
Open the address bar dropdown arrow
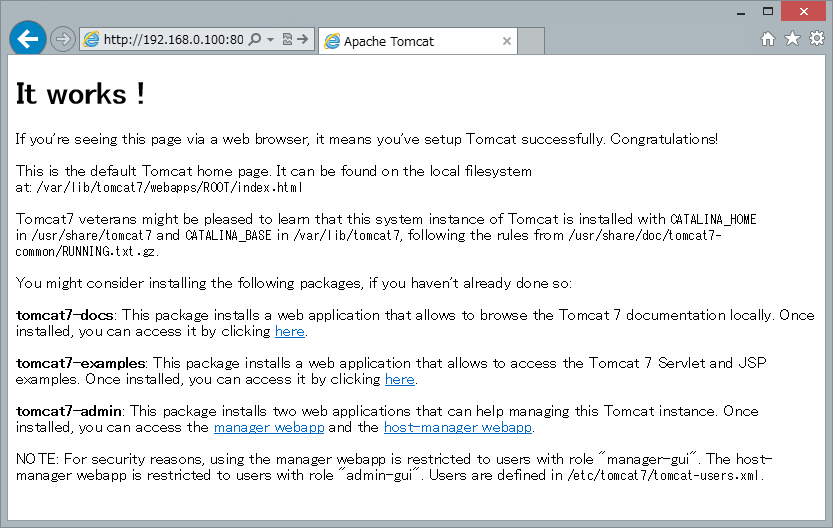(270, 40)
